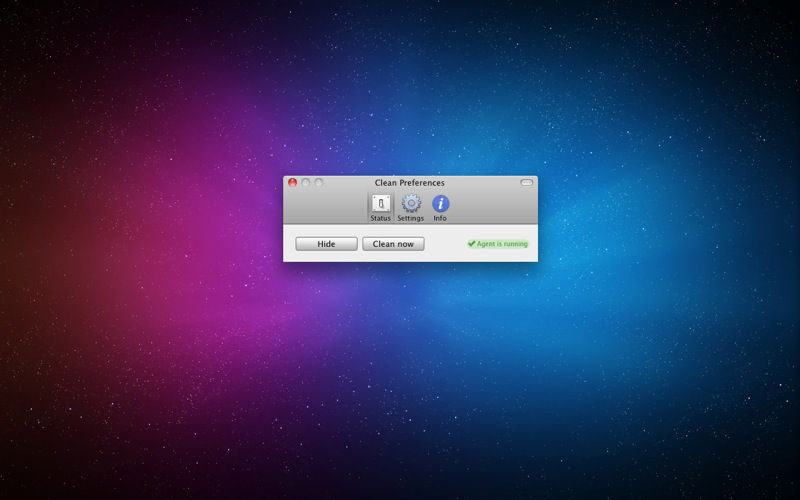Switch to the "Settings" tab label

[411, 218]
